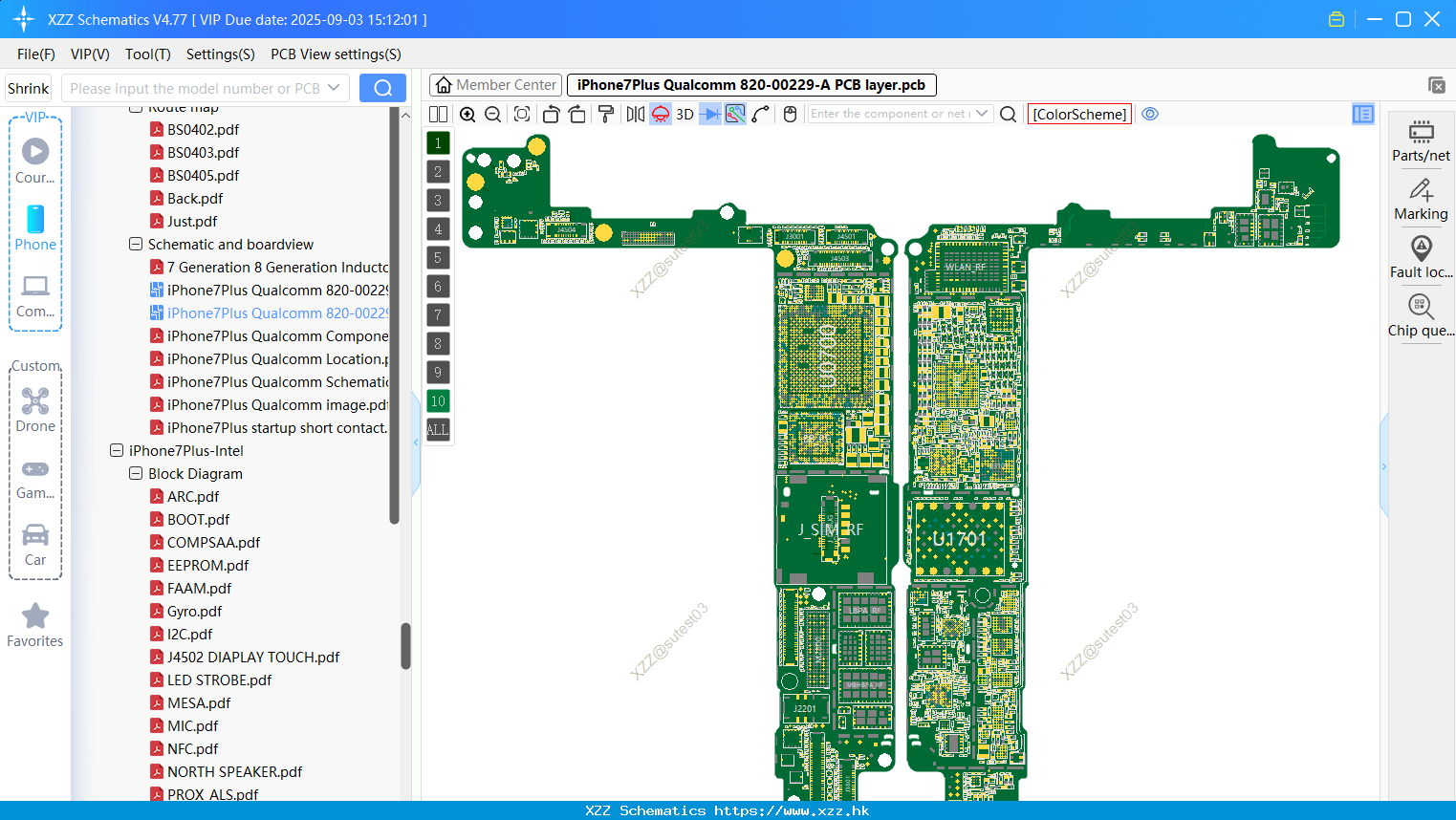Open the Favorites section
Image resolution: width=1456 pixels, height=820 pixels.
pos(35,626)
